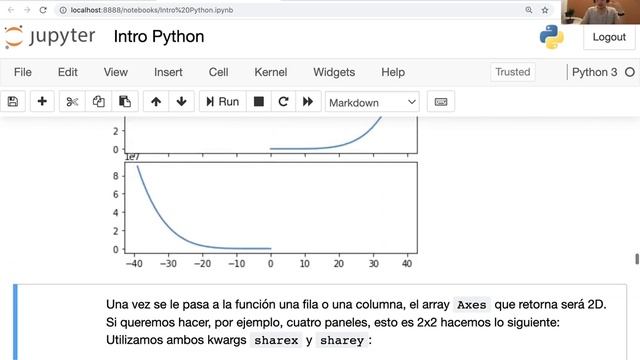This screenshot has width=640, height=360.
Task: Click the inline code word sharex
Action: coord(276,340)
